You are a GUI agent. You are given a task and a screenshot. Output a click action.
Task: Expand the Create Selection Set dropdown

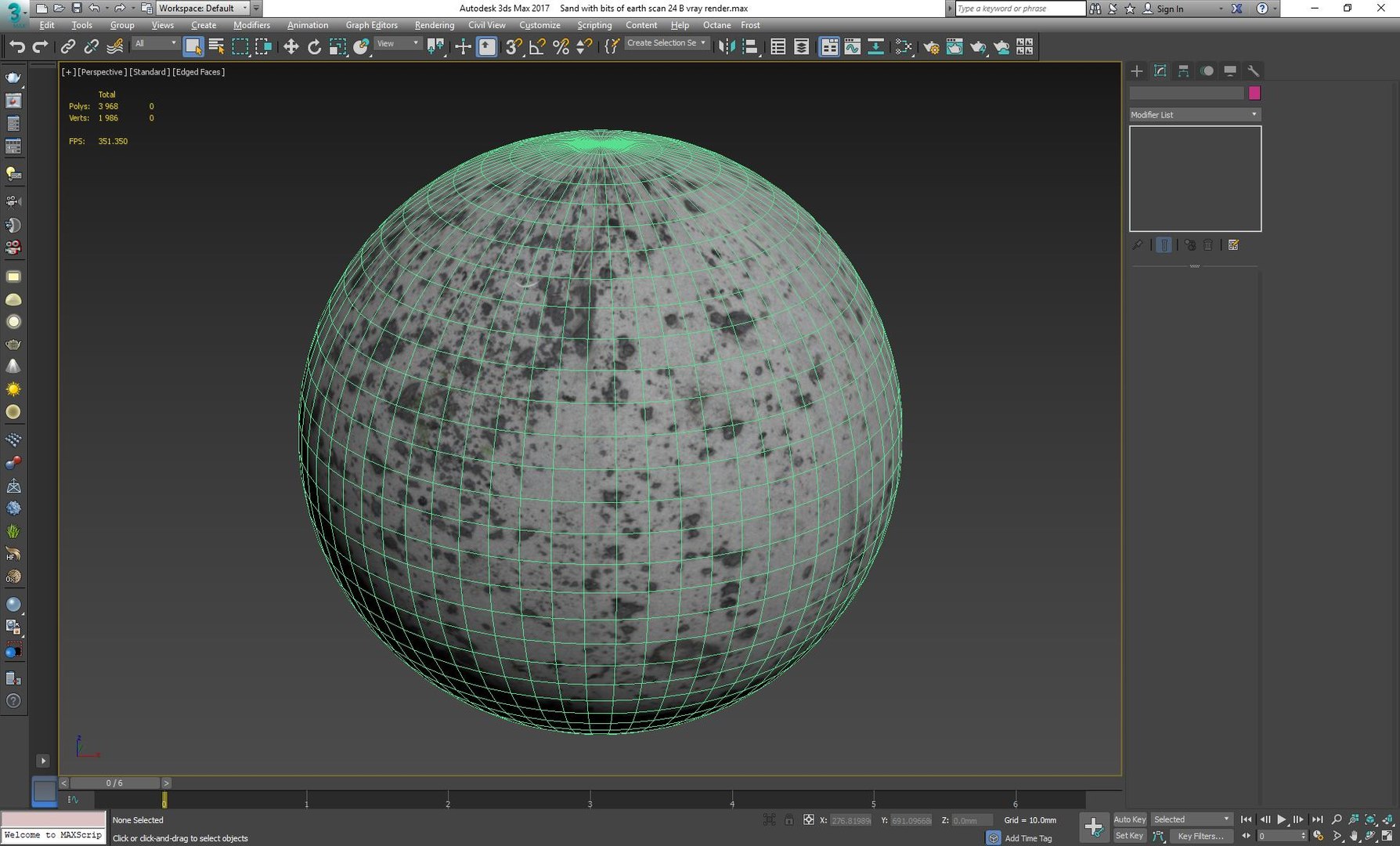point(667,44)
